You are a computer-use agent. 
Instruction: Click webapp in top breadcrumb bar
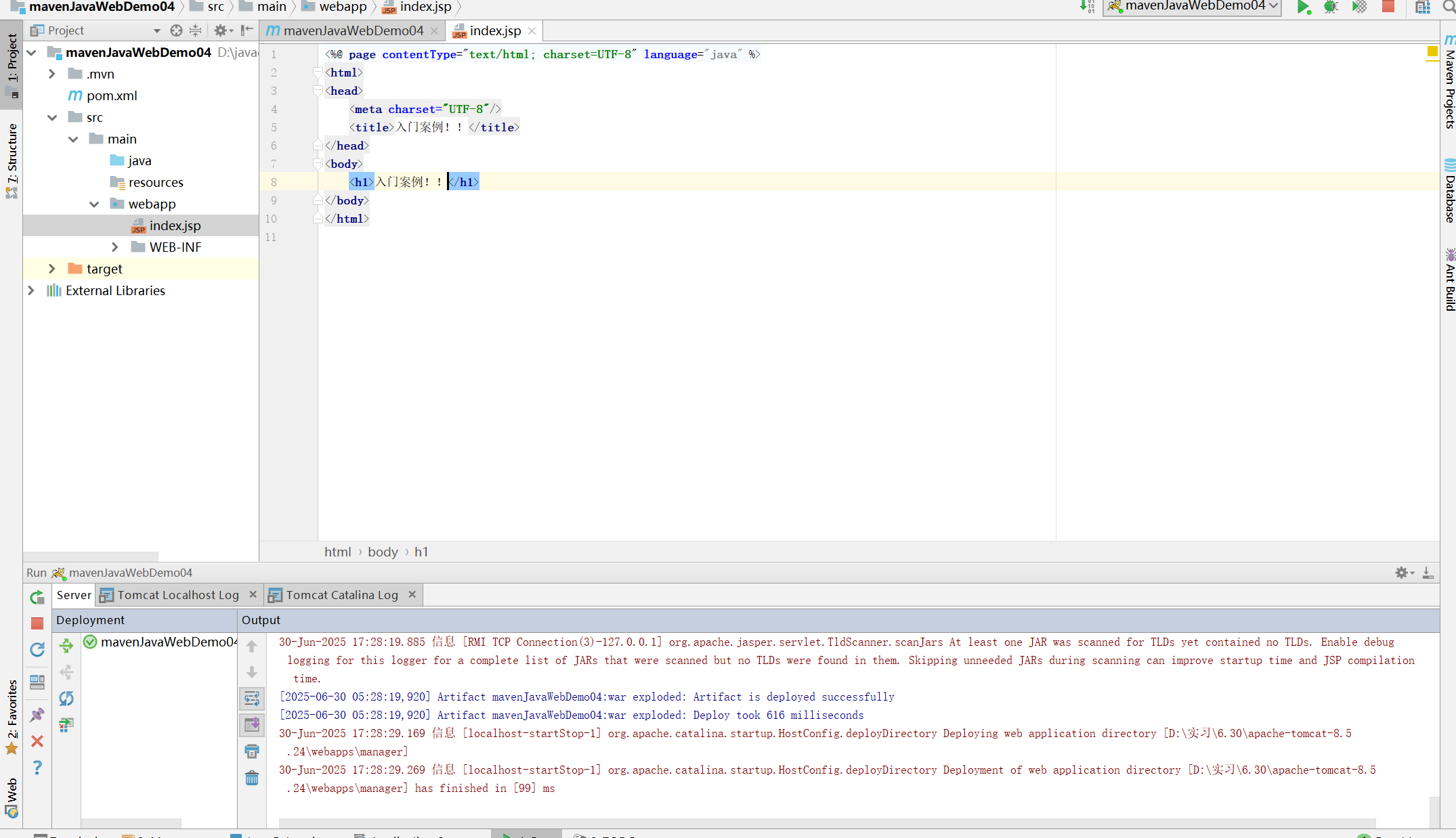pyautogui.click(x=335, y=7)
